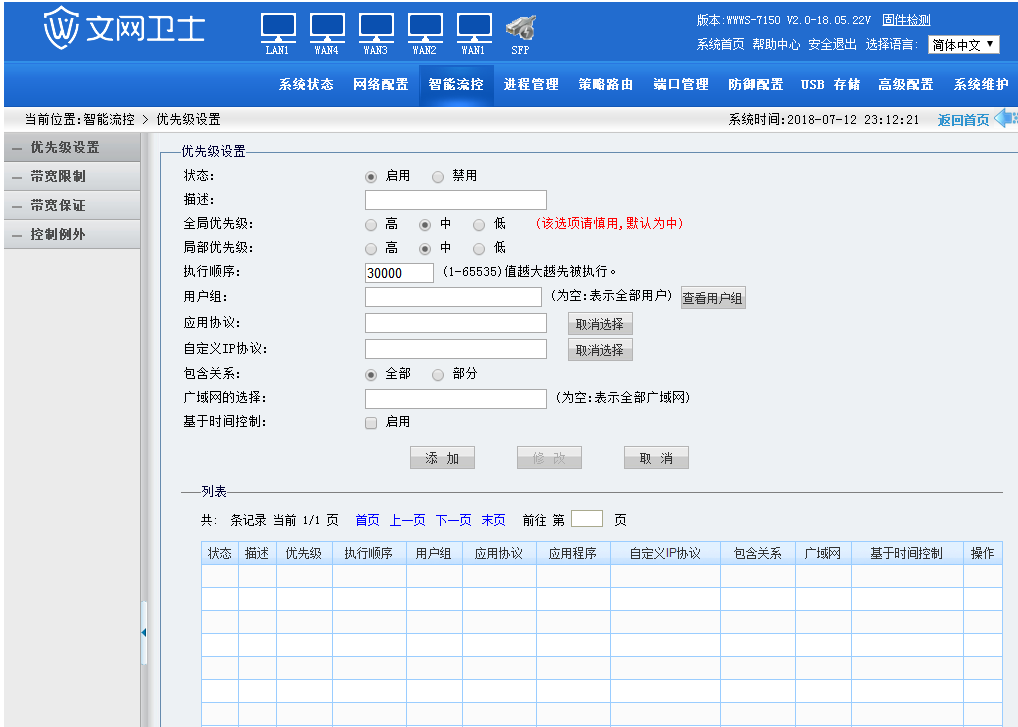Open the 简体中文 language dropdown
This screenshot has height=727, width=1018.
(963, 44)
